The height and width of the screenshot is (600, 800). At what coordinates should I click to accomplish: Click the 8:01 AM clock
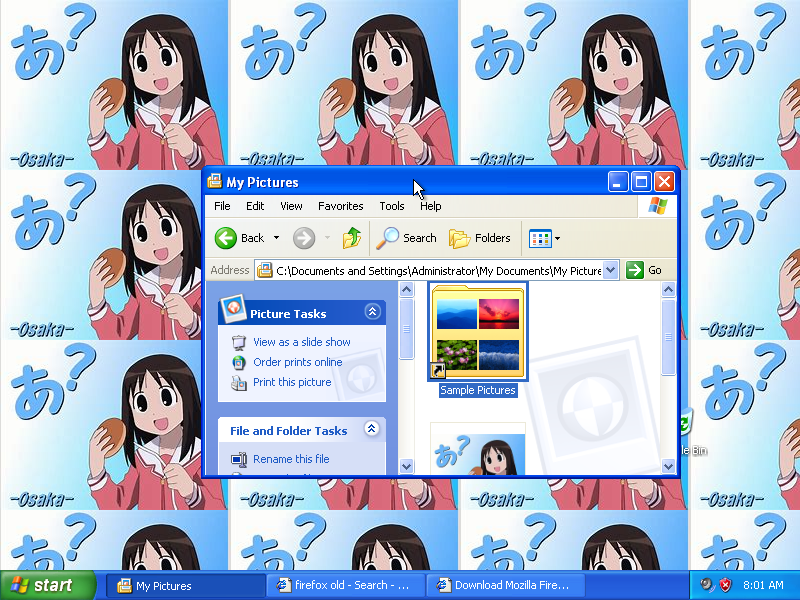point(763,585)
